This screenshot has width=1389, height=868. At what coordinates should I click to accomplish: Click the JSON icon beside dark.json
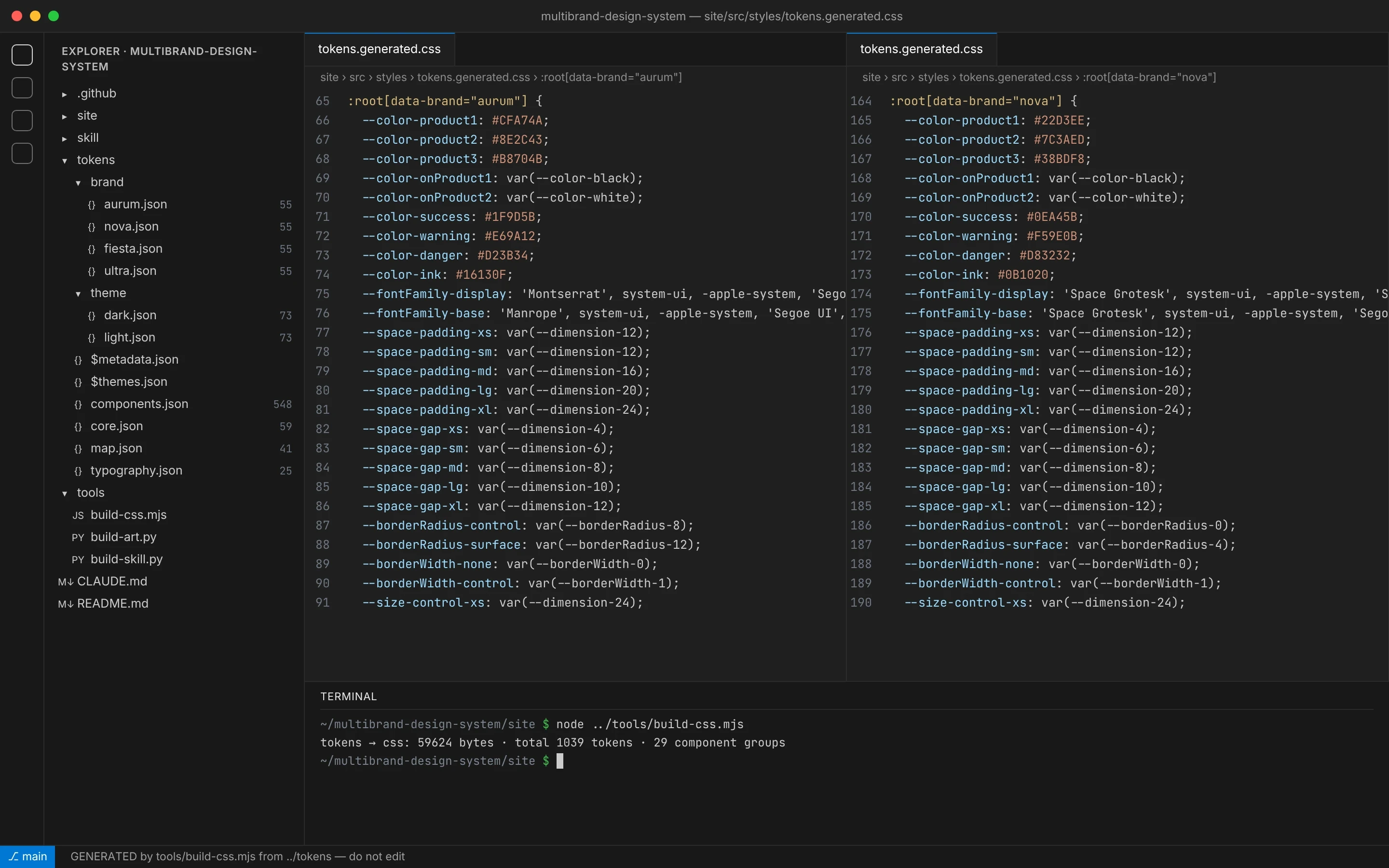91,316
